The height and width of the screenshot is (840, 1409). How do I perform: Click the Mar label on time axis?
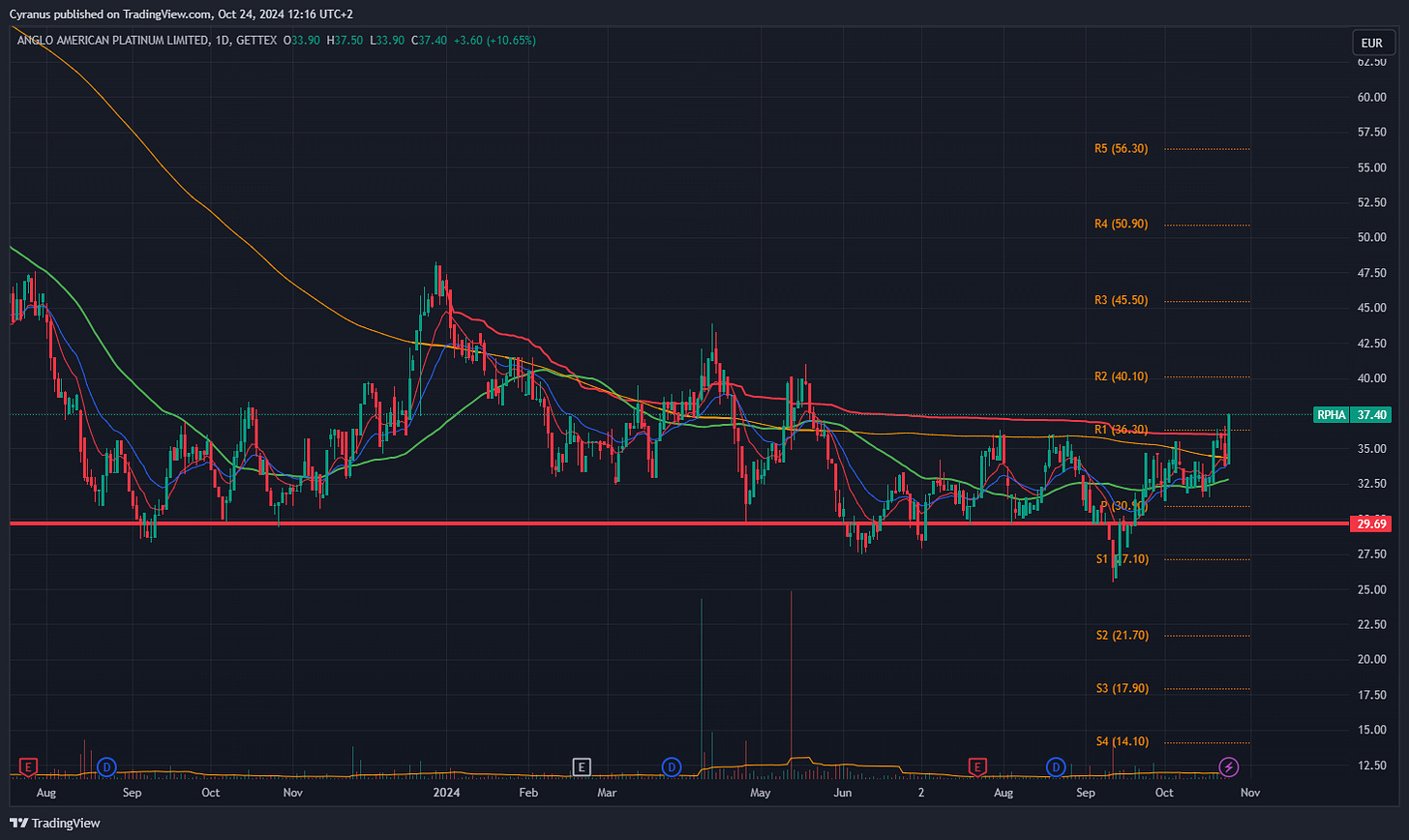click(607, 793)
